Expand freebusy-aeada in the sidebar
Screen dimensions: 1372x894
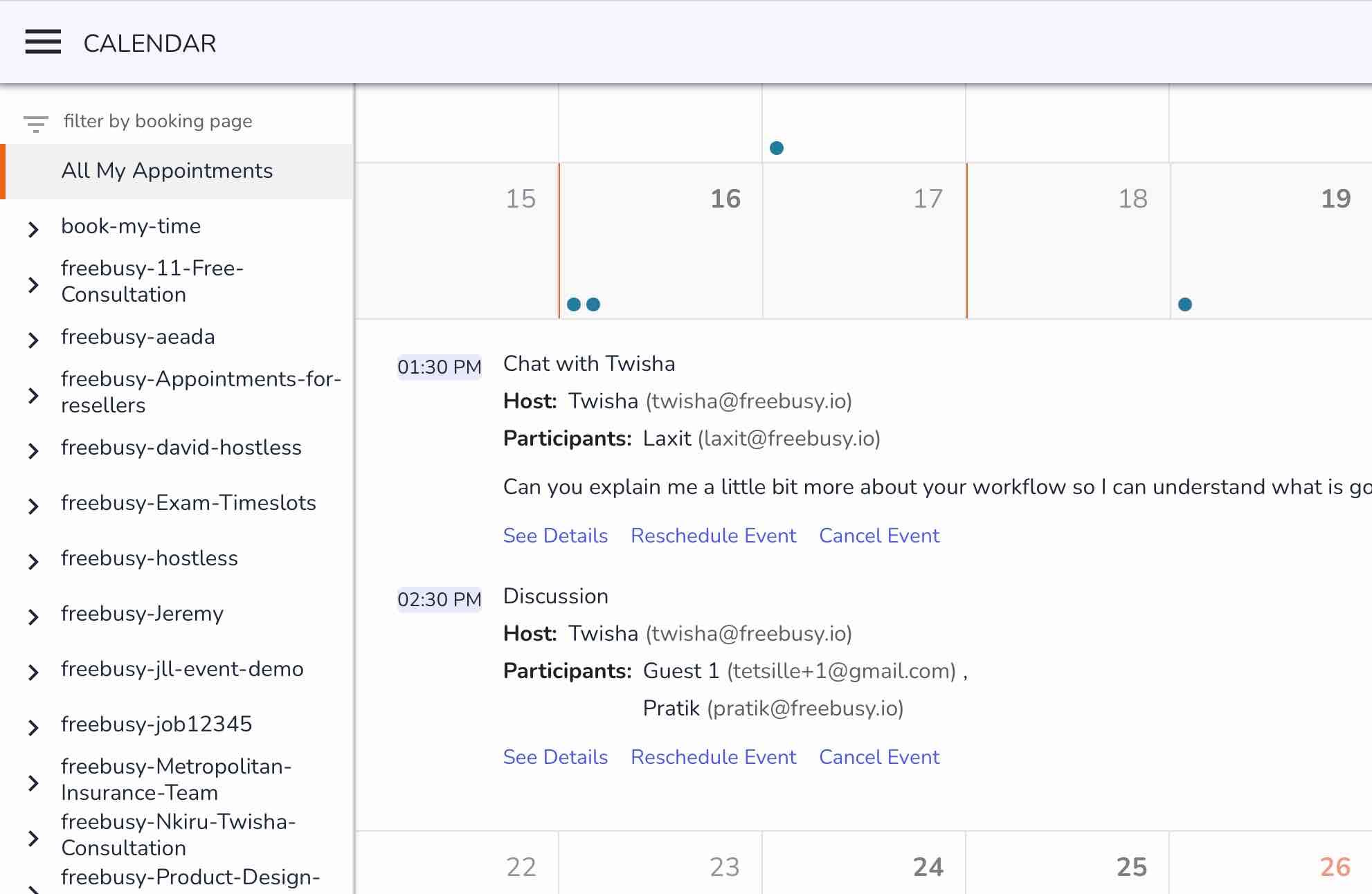click(x=33, y=339)
